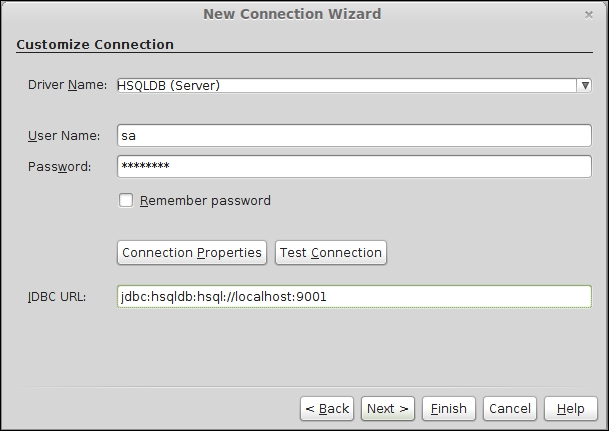
Task: Click the JDBC URL label
Action: pyautogui.click(x=57, y=297)
